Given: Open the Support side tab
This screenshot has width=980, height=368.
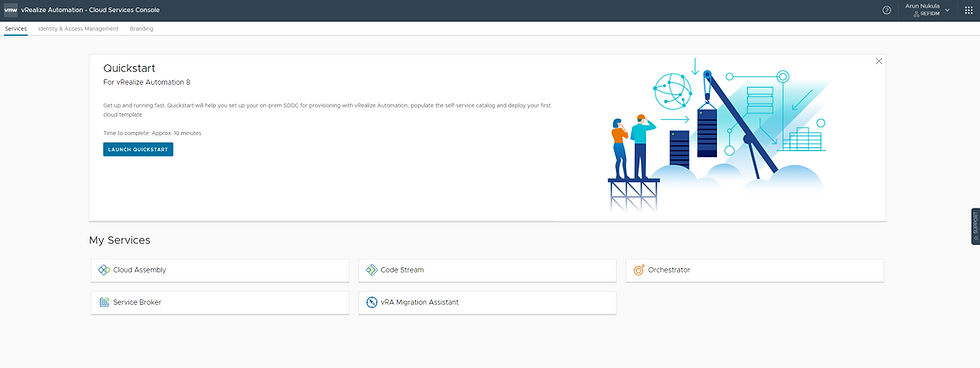Looking at the screenshot, I should click(976, 226).
